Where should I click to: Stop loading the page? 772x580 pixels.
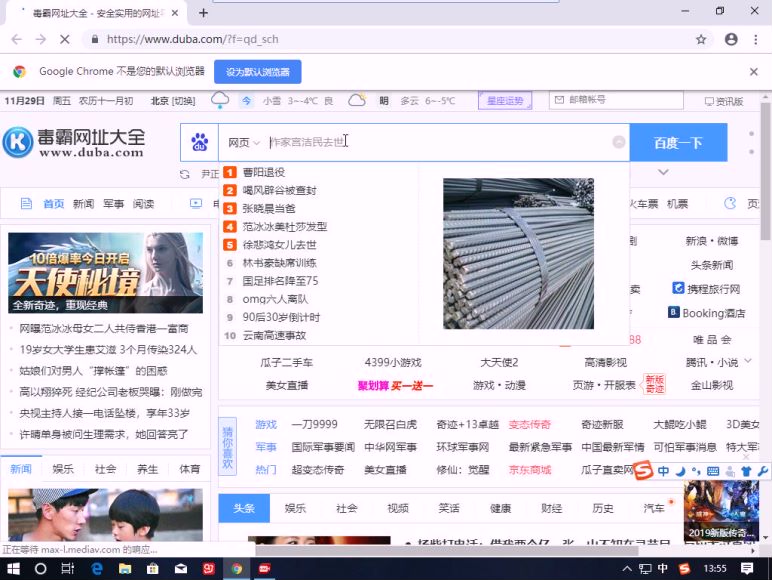coord(64,39)
